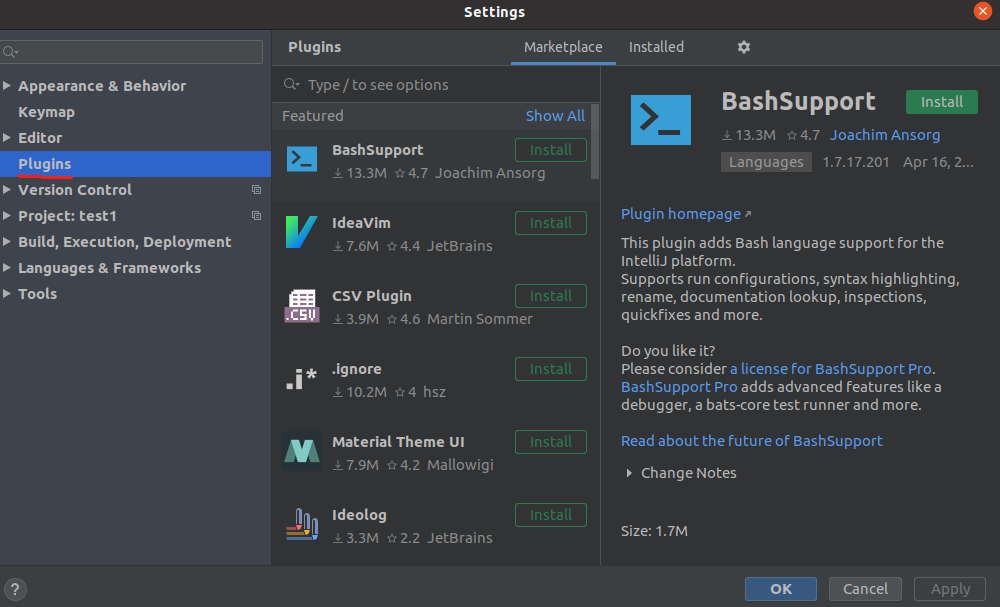
Task: Install the CSV Plugin
Action: [551, 296]
